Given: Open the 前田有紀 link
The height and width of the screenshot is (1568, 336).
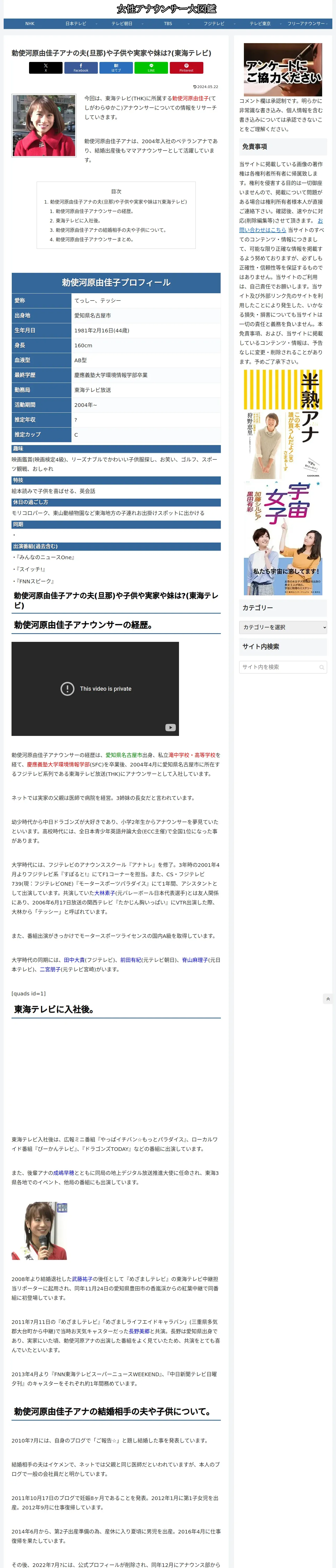Looking at the screenshot, I should (131, 960).
